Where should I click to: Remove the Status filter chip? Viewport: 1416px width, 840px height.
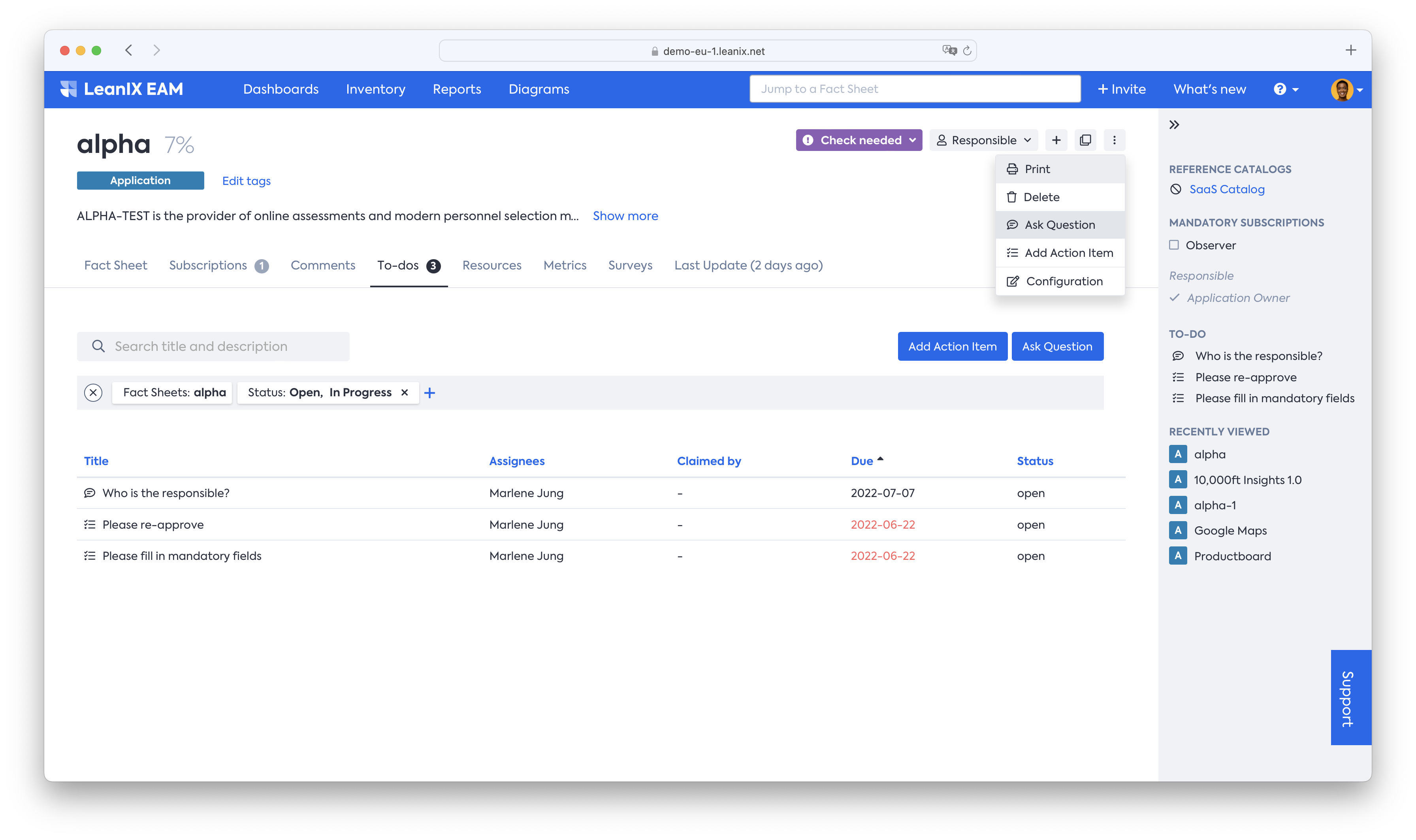click(405, 392)
